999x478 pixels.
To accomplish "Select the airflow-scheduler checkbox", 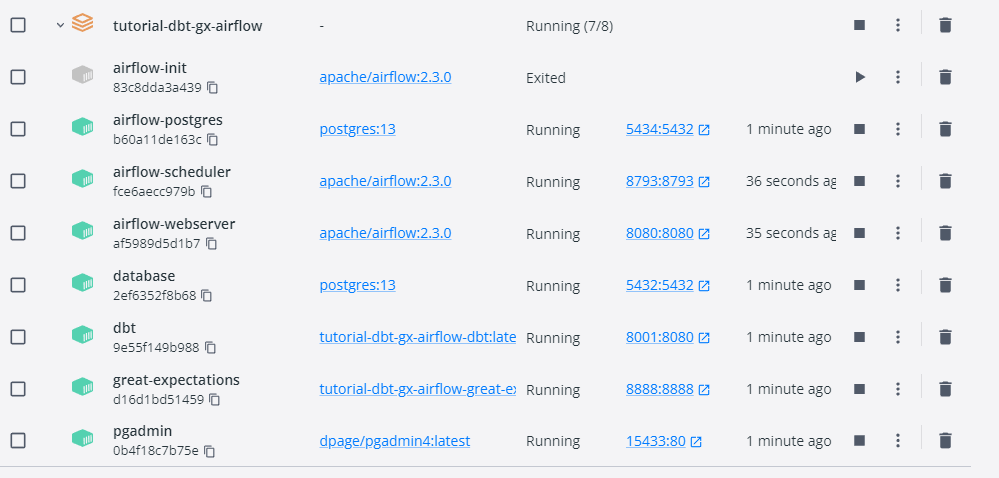I will coord(18,181).
